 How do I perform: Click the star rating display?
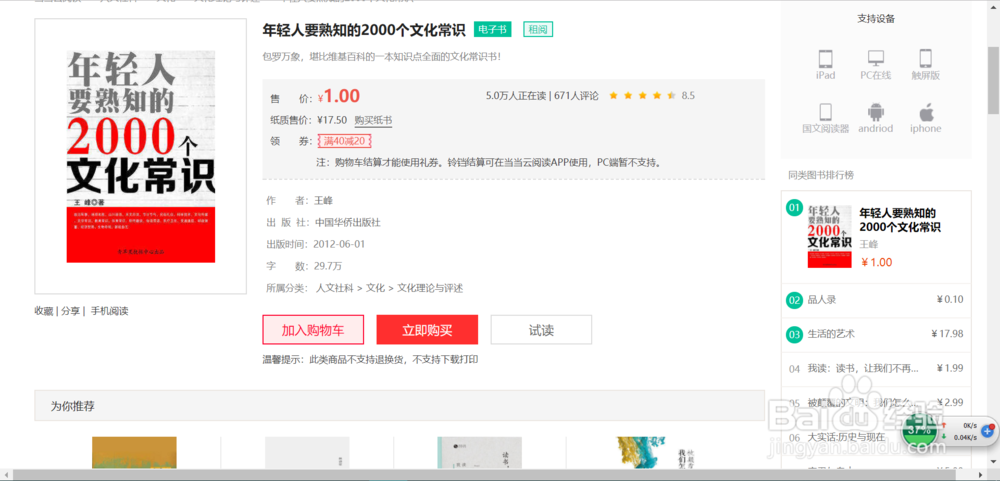tap(643, 96)
